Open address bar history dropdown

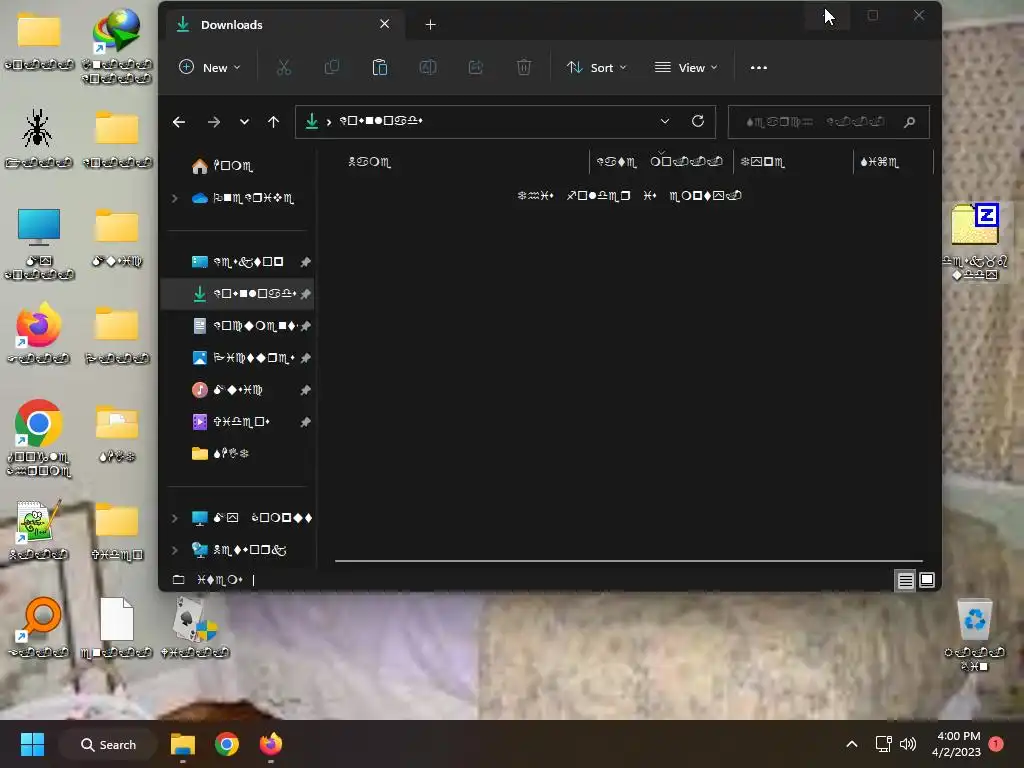click(665, 121)
